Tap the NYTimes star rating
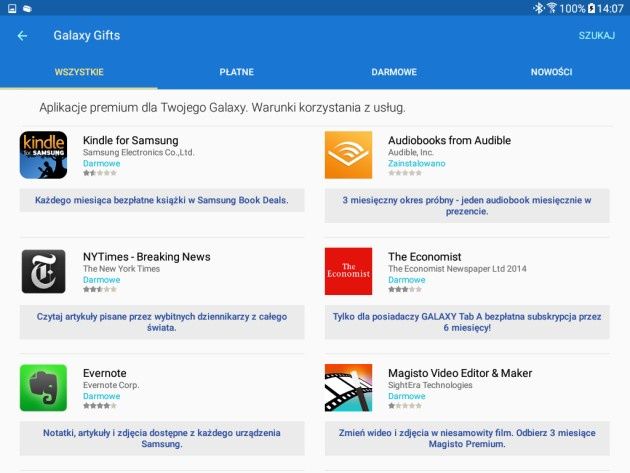The image size is (630, 473). click(x=100, y=289)
